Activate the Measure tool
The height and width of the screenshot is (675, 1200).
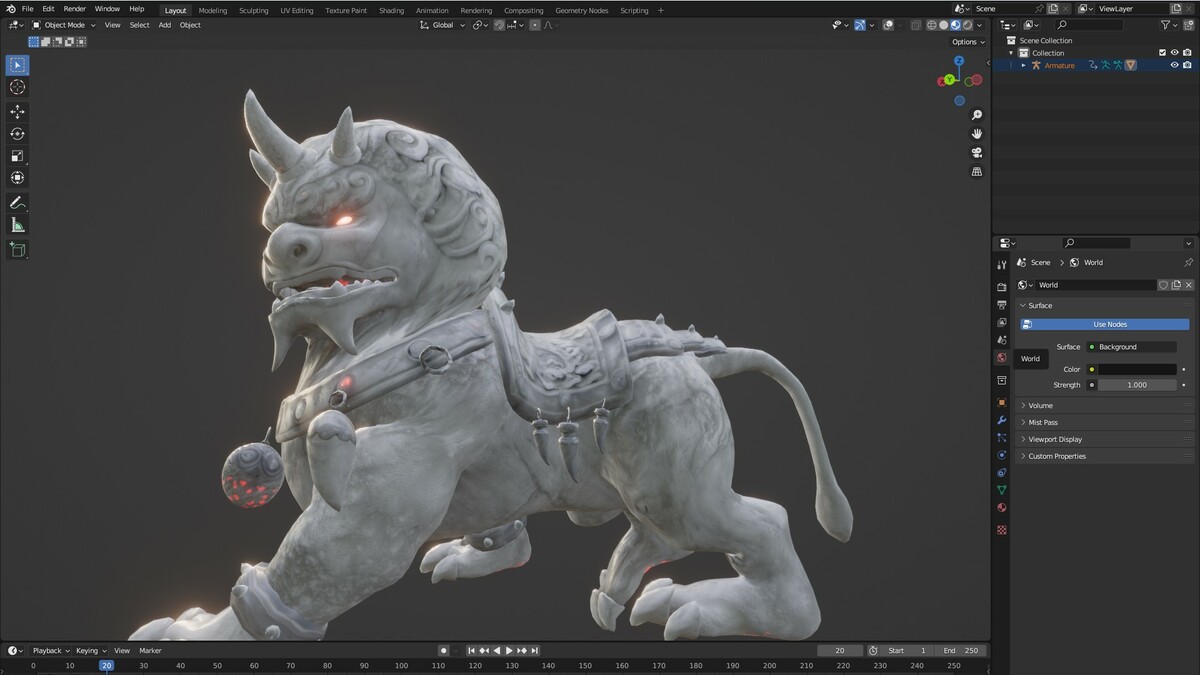[x=17, y=225]
